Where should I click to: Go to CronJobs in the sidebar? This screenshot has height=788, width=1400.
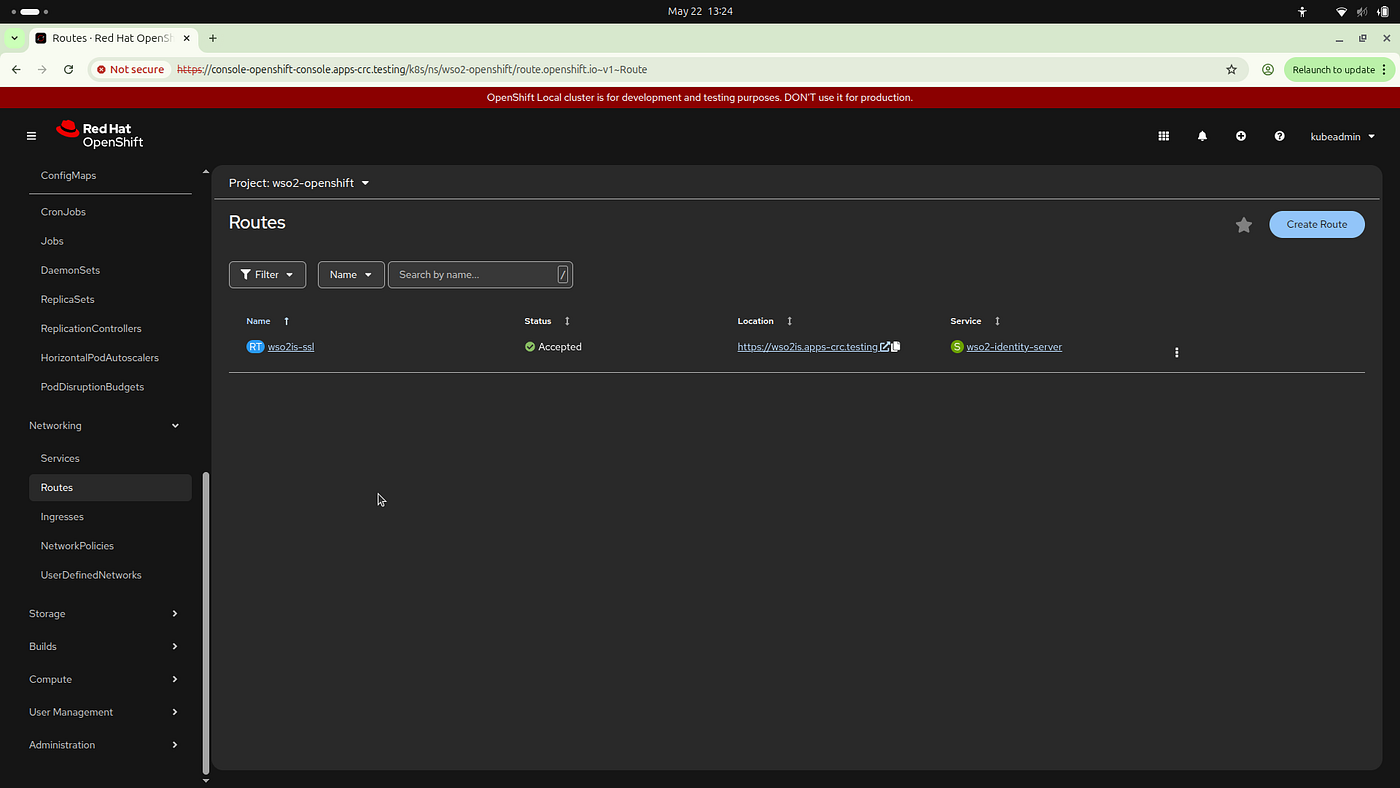(63, 212)
